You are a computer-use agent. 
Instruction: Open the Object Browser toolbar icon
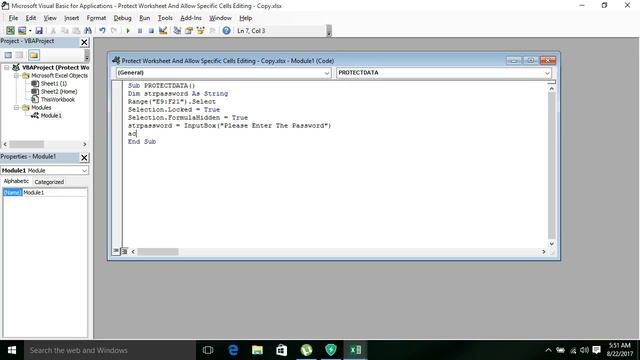click(200, 31)
